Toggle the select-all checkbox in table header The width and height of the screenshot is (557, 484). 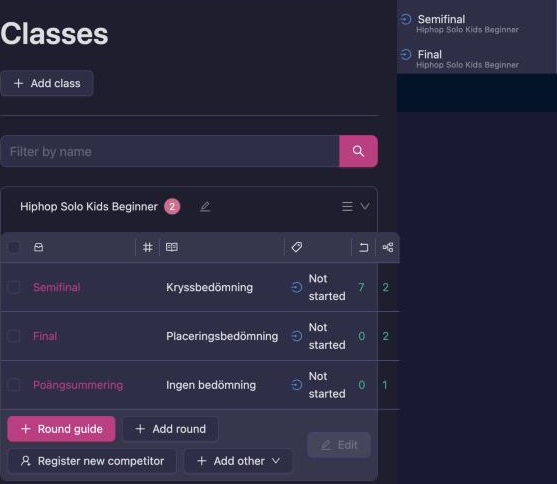[14, 247]
